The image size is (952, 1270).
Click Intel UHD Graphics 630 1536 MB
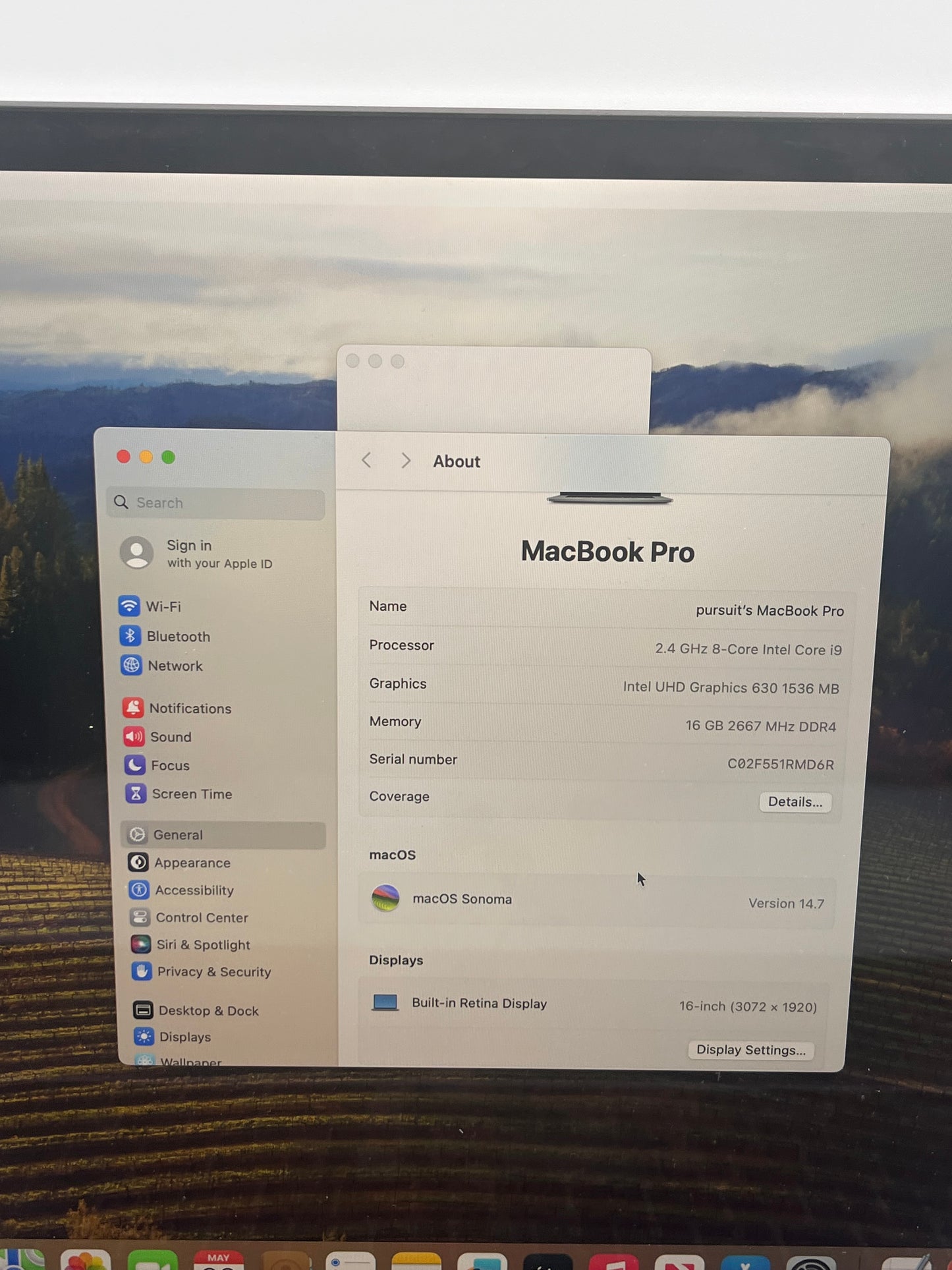click(x=731, y=688)
